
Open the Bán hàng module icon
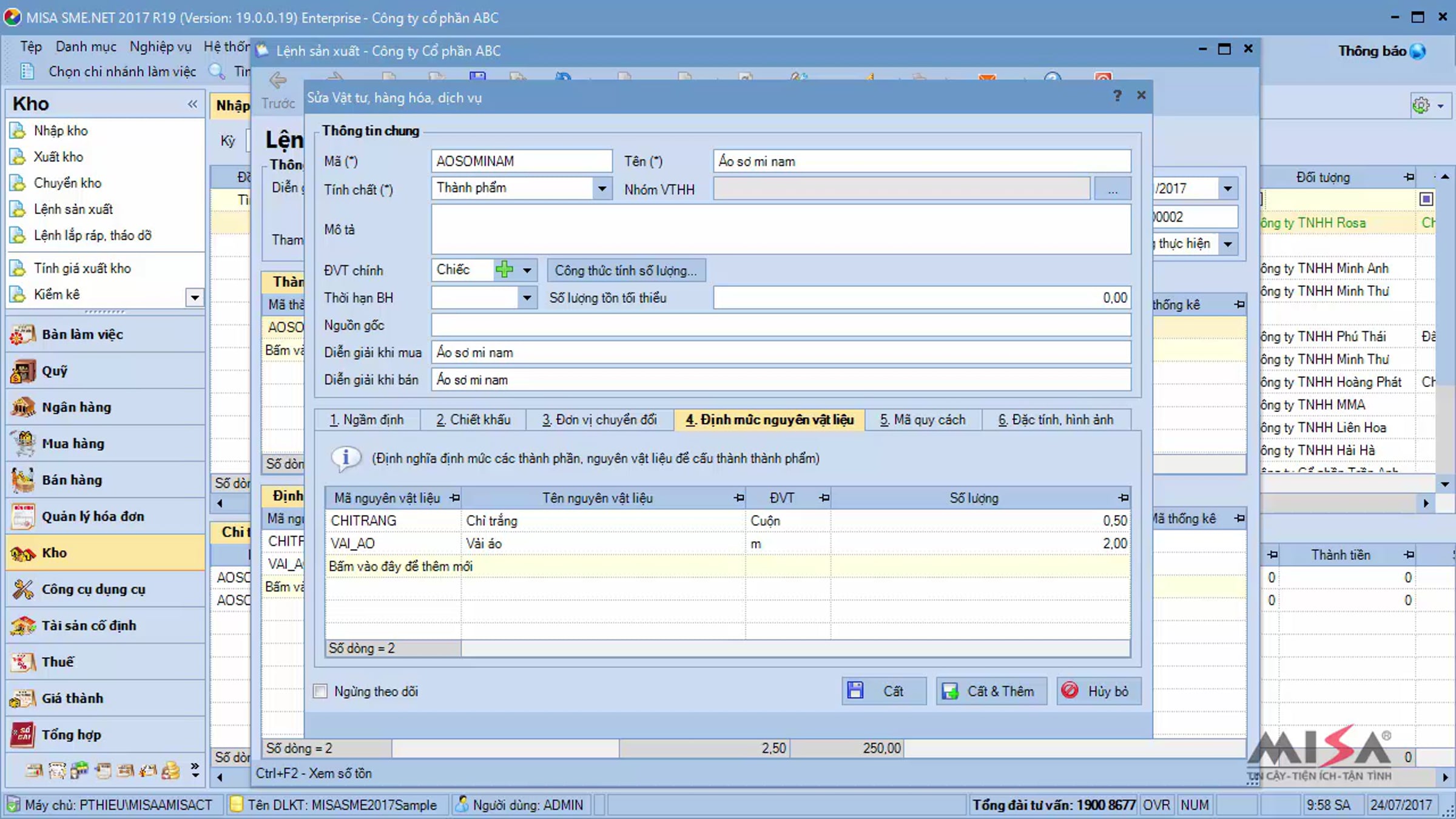point(23,480)
